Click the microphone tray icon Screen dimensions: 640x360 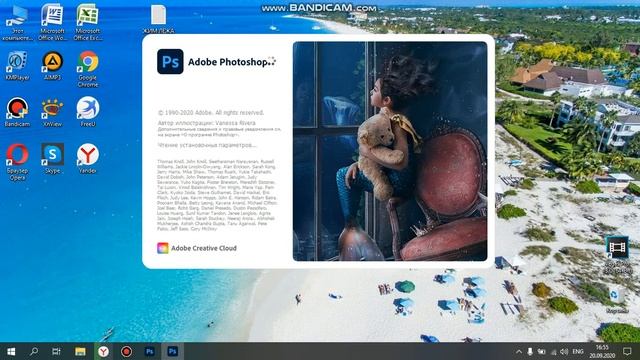530,351
